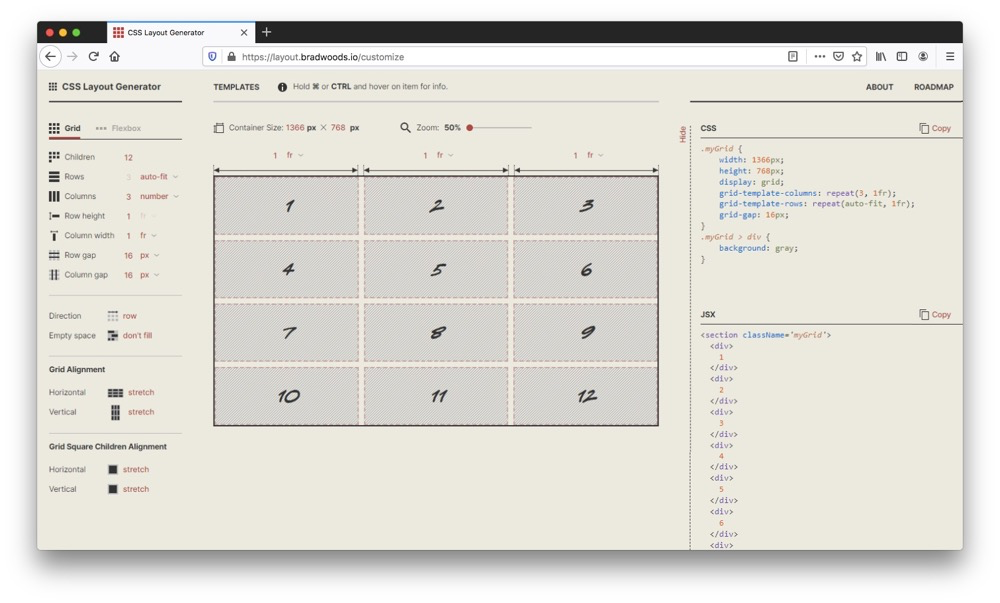
Task: Open Firefox account icon
Action: click(x=923, y=57)
